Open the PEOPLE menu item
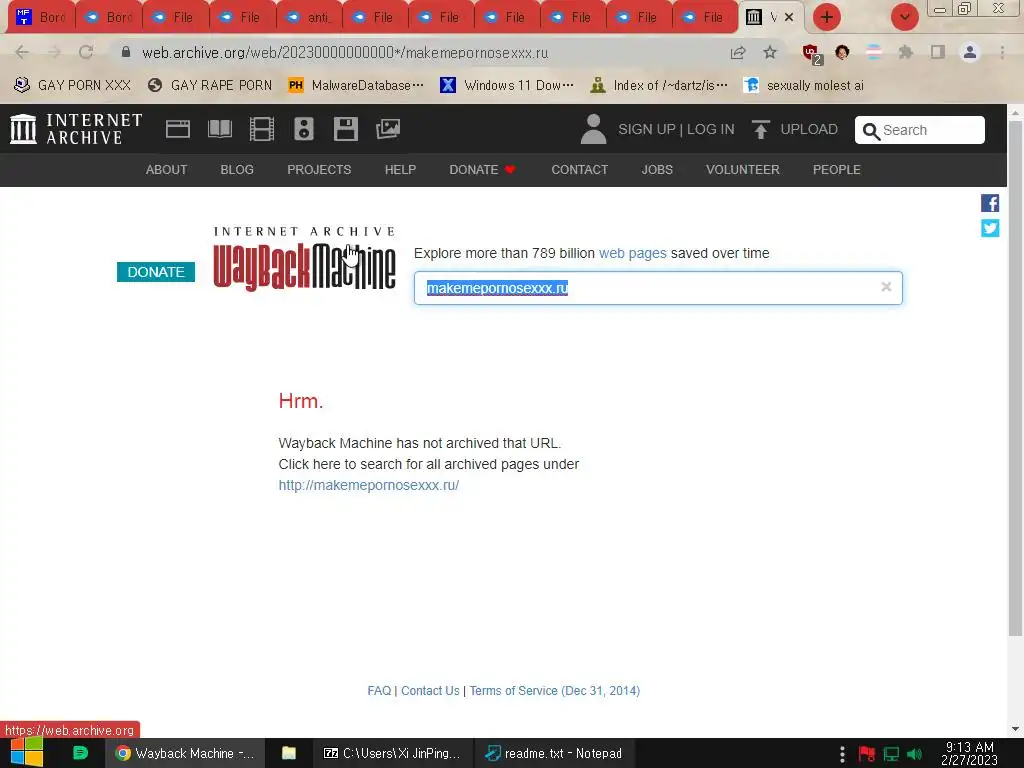The width and height of the screenshot is (1024, 768). [x=837, y=170]
